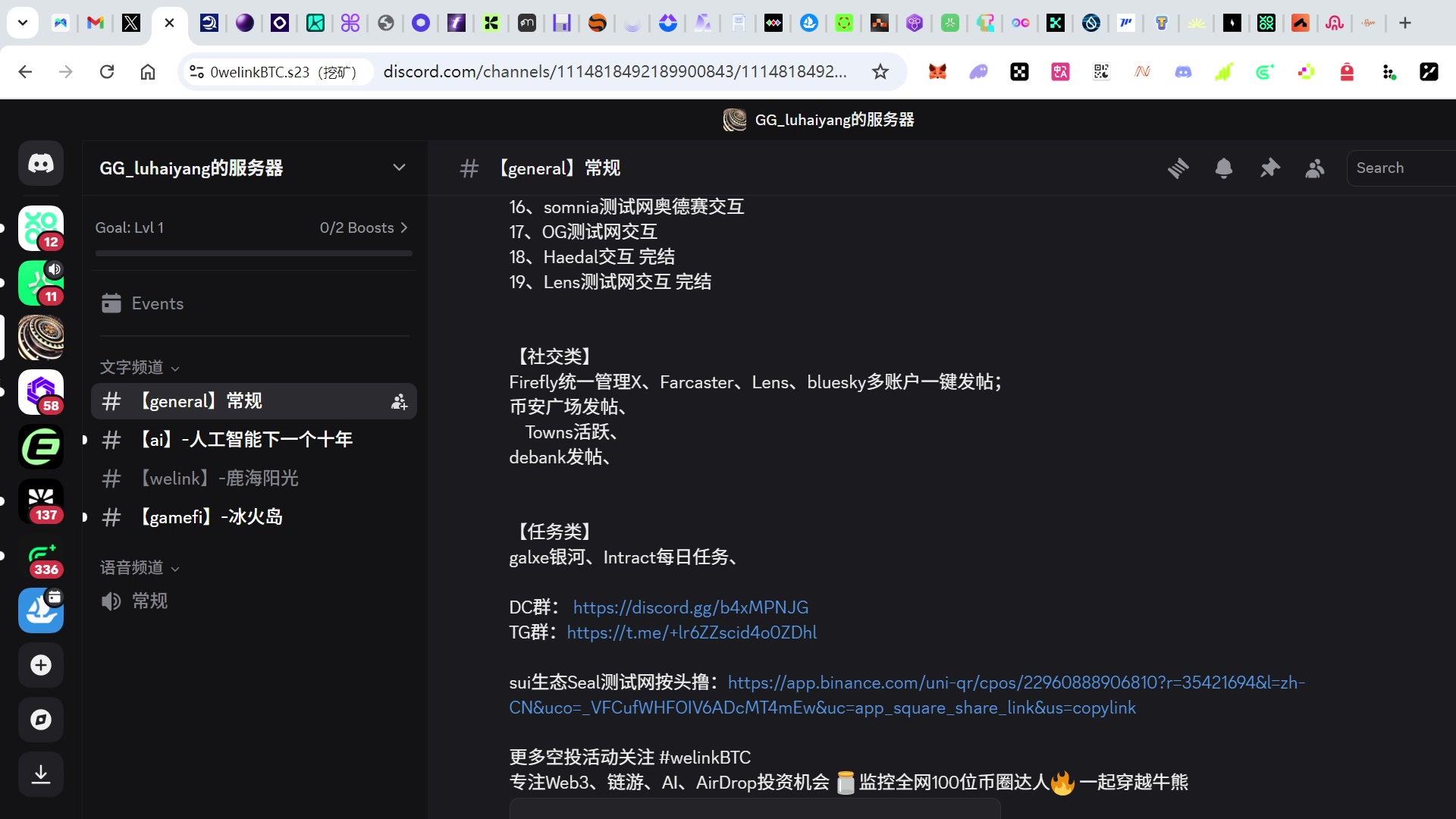Select the GG_luhaiyang spiral server icon
The image size is (1456, 819).
41,337
